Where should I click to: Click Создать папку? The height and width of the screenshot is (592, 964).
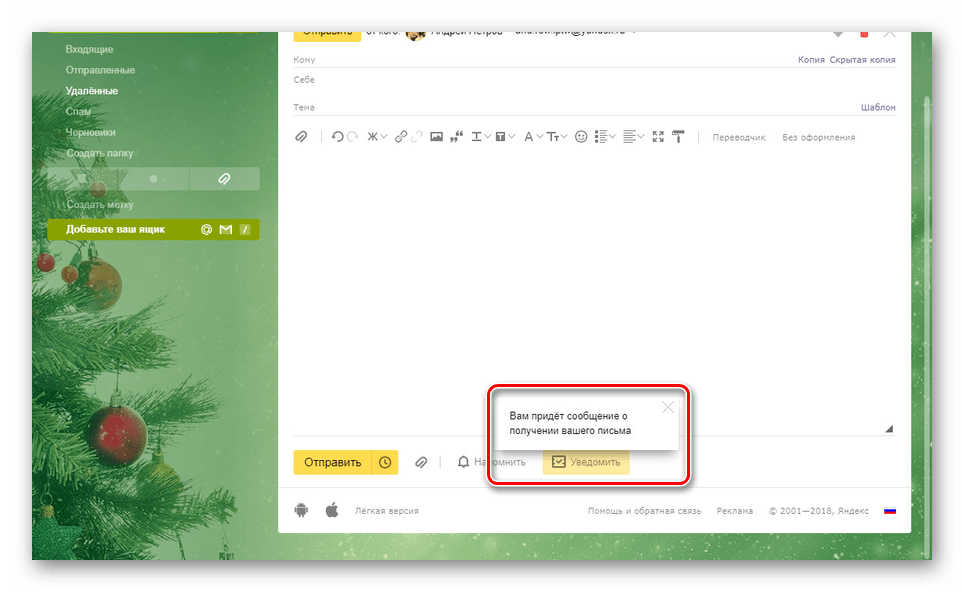100,153
